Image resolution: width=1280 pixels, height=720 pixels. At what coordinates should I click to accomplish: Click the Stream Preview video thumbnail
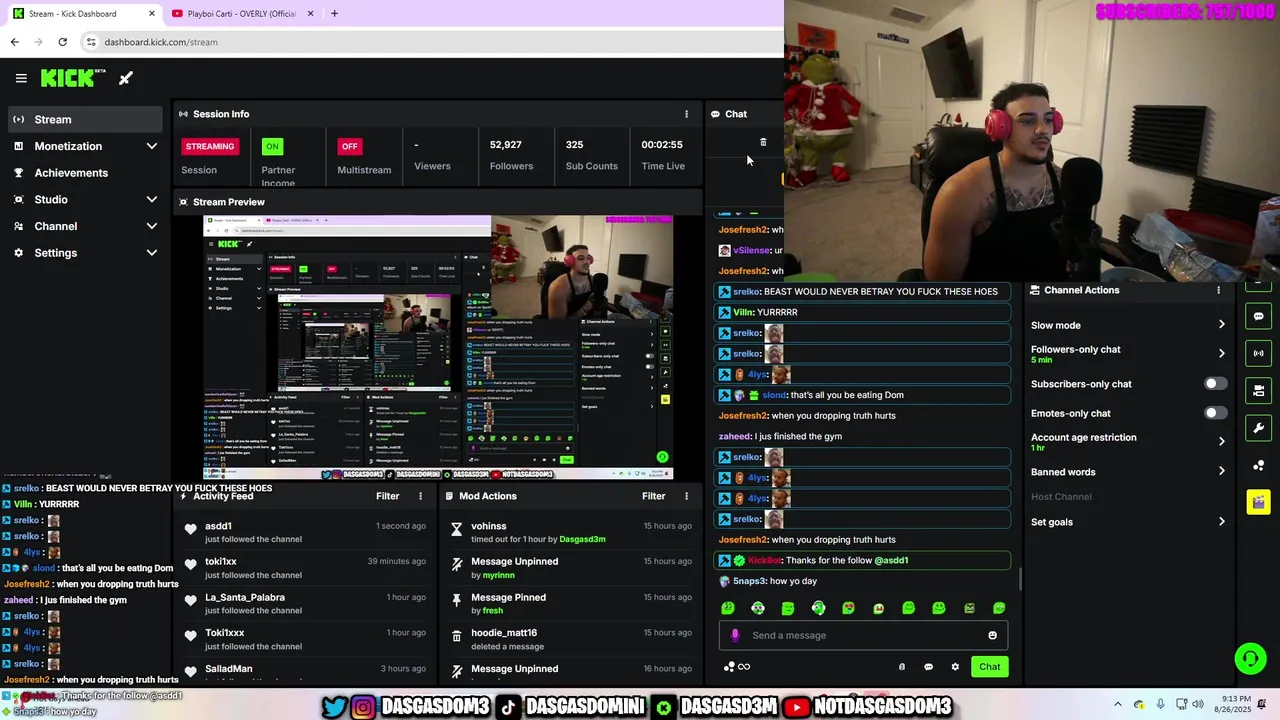[x=438, y=348]
